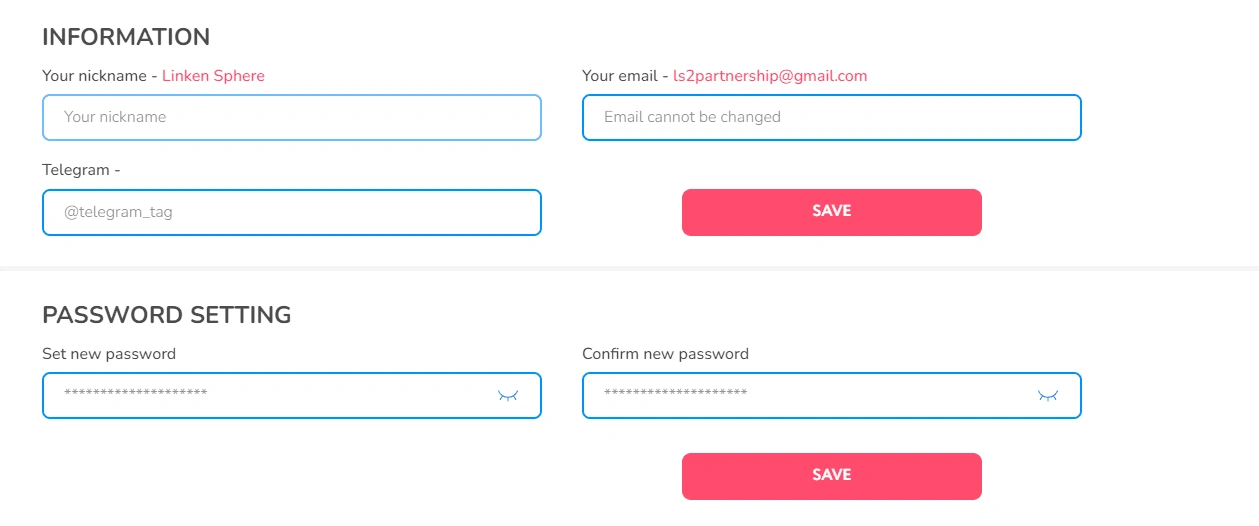Click the INFORMATION section heading
Screen dimensions: 1259x526
(126, 37)
